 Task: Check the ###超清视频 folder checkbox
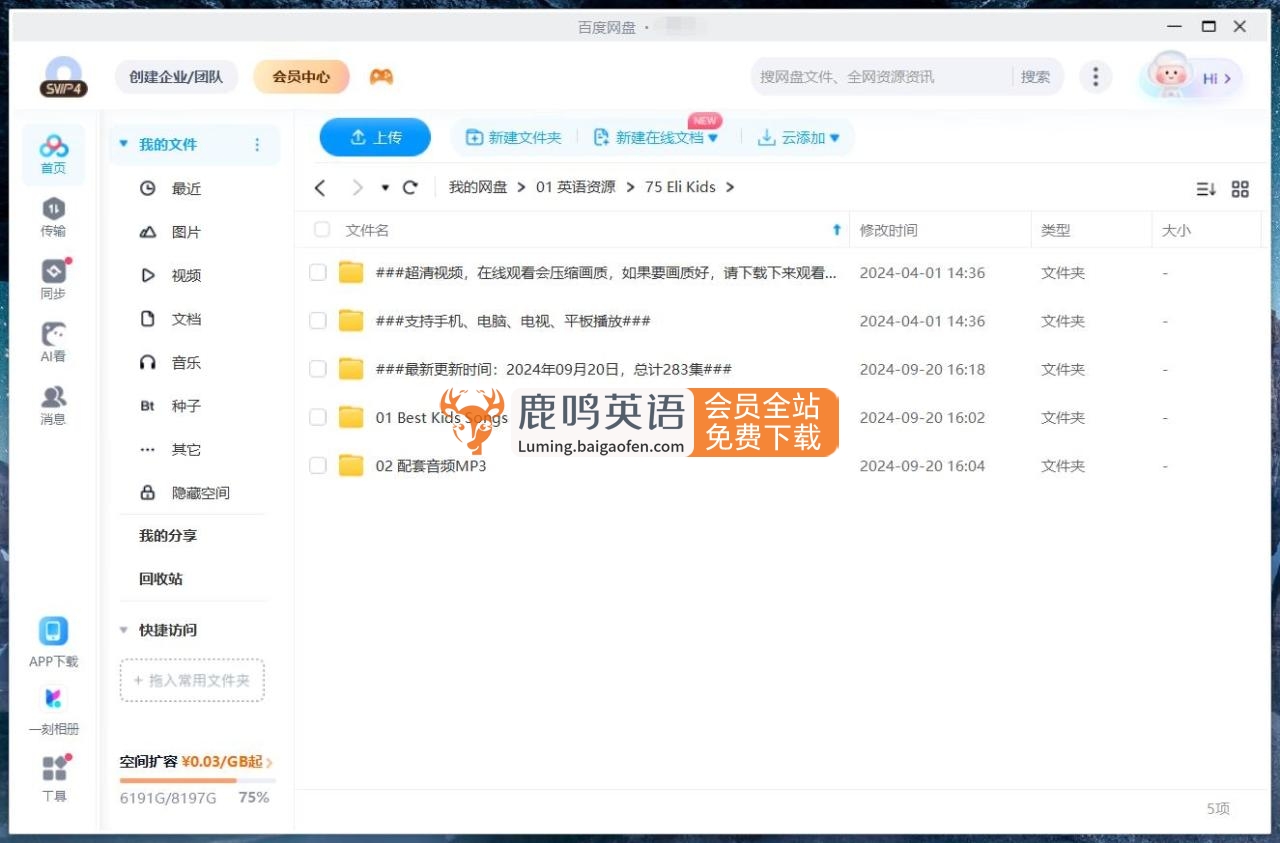click(318, 272)
